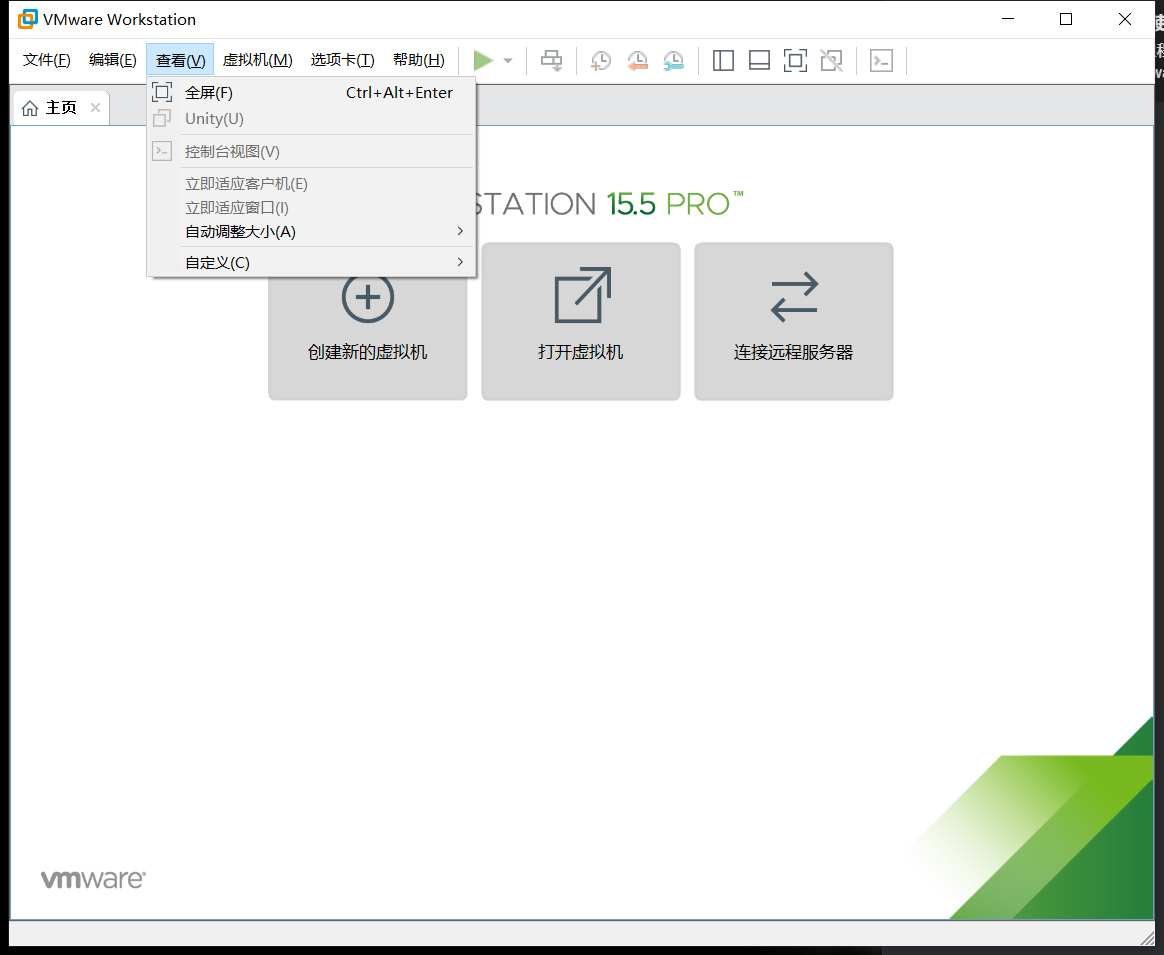Expand the 自动调整大小 submenu

(x=238, y=231)
